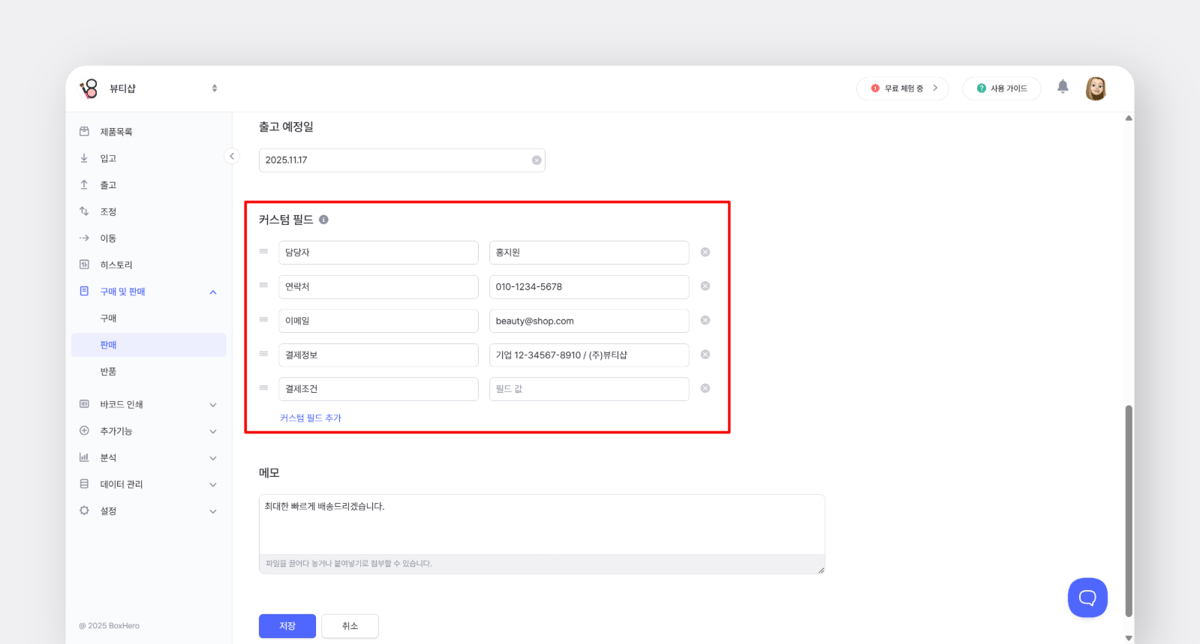Select the 출고 (stock-out) icon
This screenshot has width=1200, height=644.
(83, 184)
